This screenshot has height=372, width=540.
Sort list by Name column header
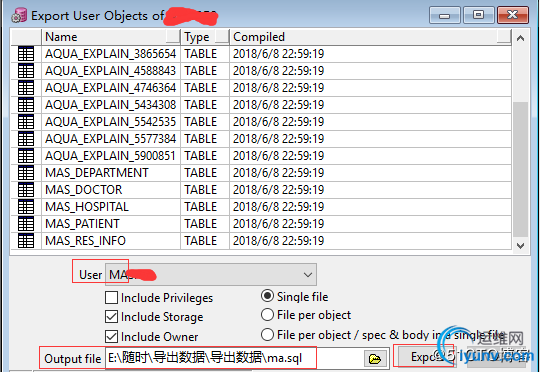[111, 37]
